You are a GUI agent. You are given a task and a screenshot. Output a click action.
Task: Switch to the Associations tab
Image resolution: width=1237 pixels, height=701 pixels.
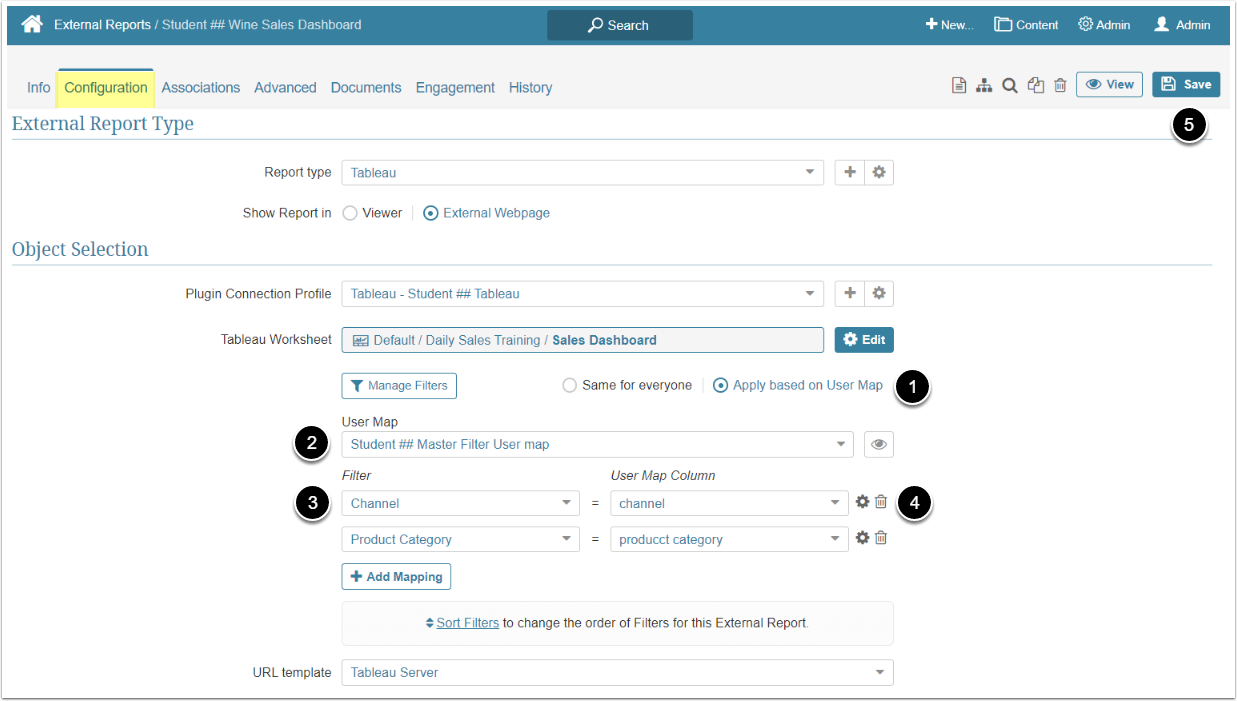point(201,88)
